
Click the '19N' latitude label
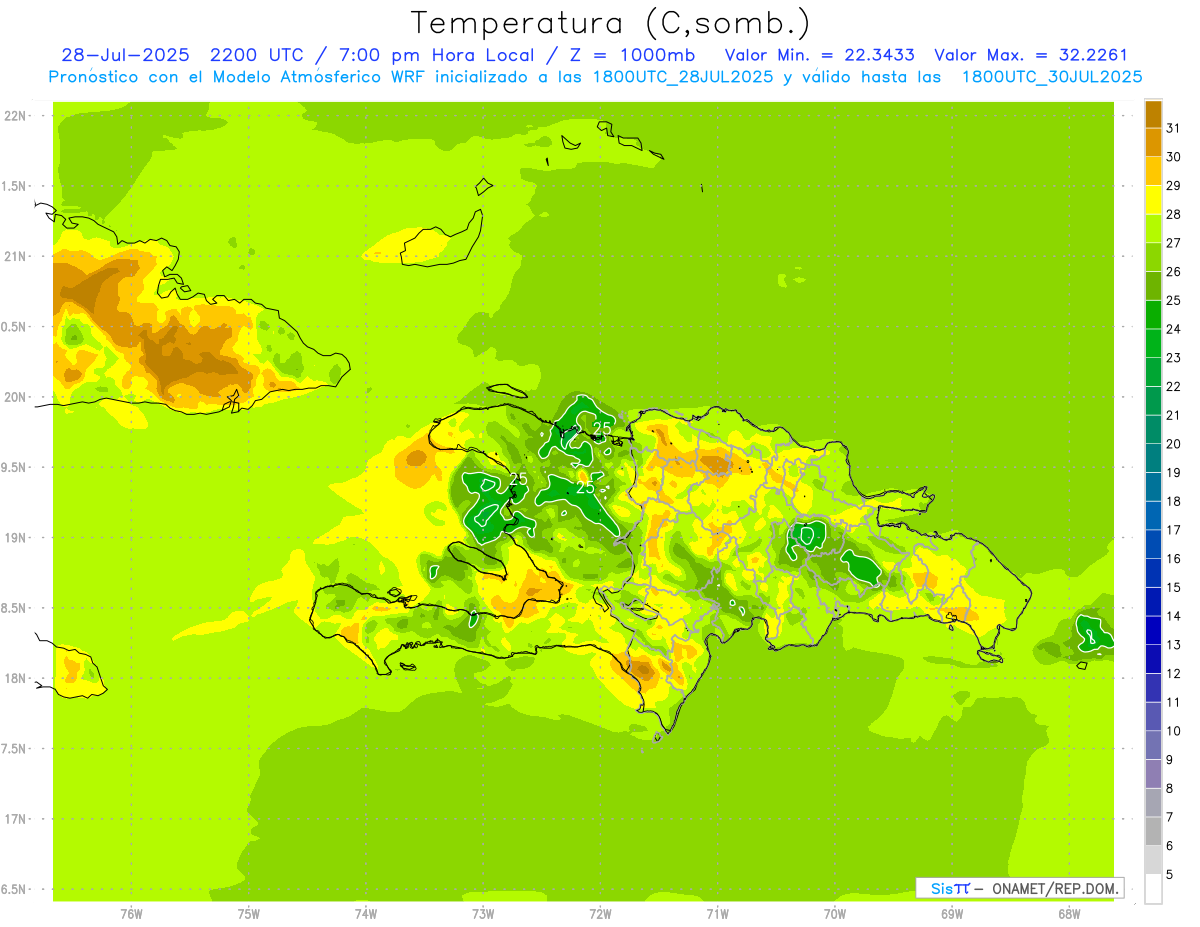(15, 538)
